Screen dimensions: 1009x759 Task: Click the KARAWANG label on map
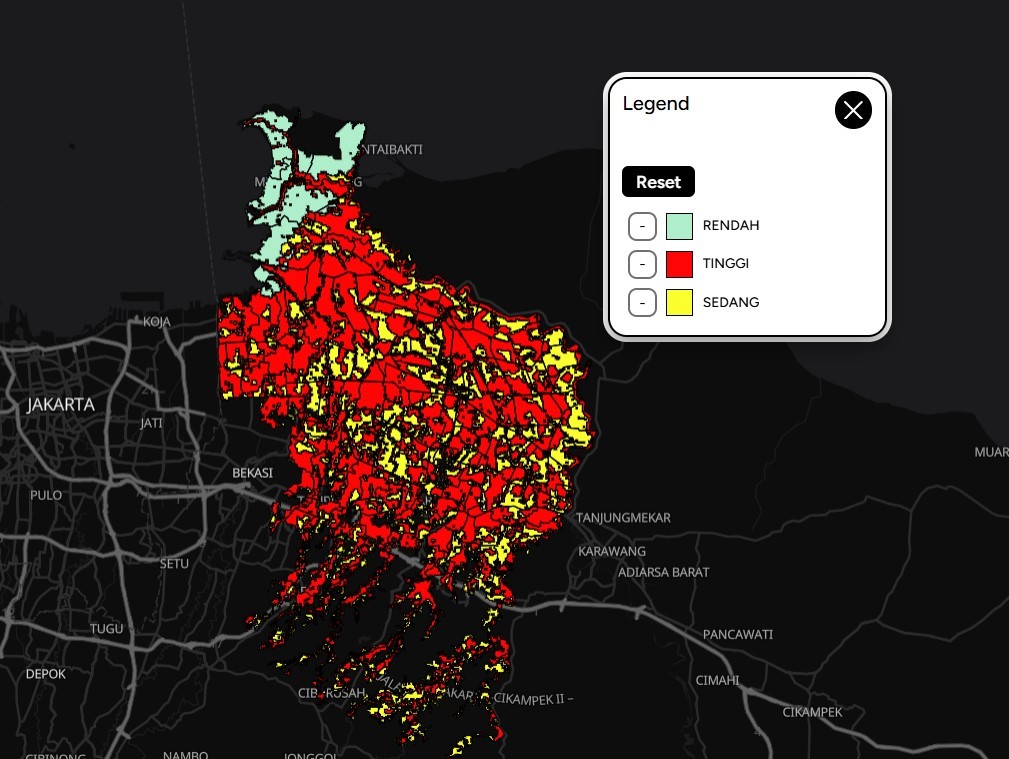point(612,552)
